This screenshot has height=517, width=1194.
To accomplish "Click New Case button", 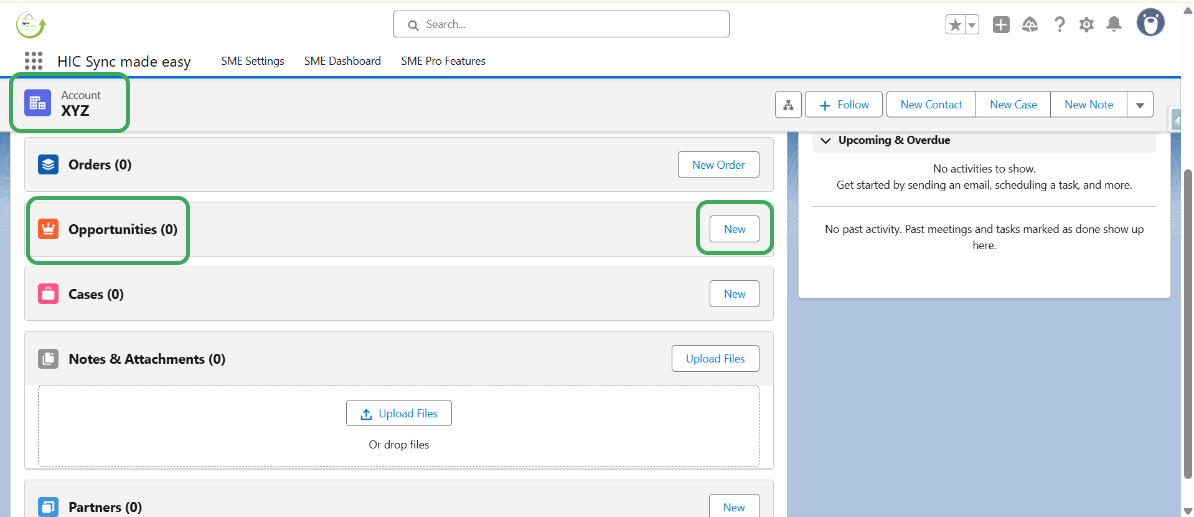I will pos(1014,105).
